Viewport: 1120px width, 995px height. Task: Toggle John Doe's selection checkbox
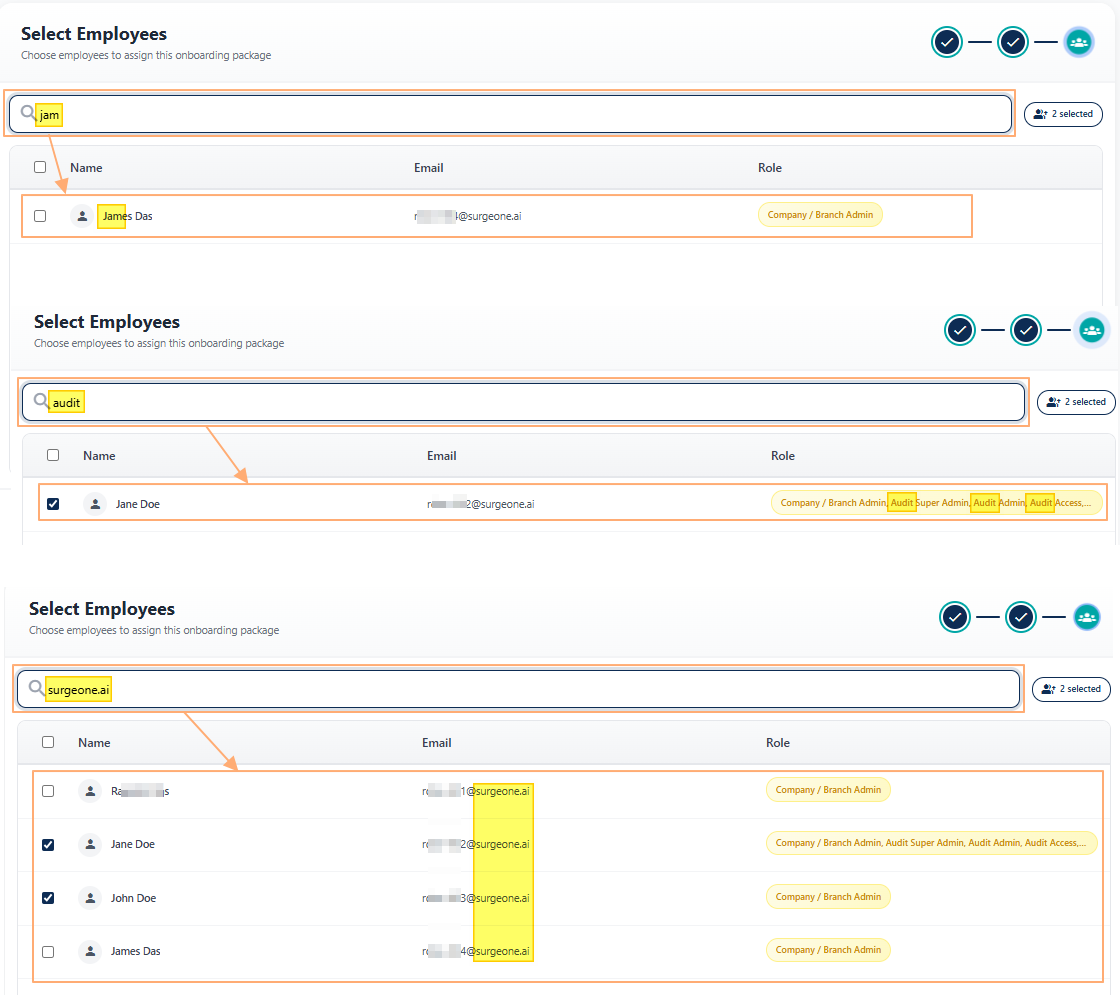[48, 898]
